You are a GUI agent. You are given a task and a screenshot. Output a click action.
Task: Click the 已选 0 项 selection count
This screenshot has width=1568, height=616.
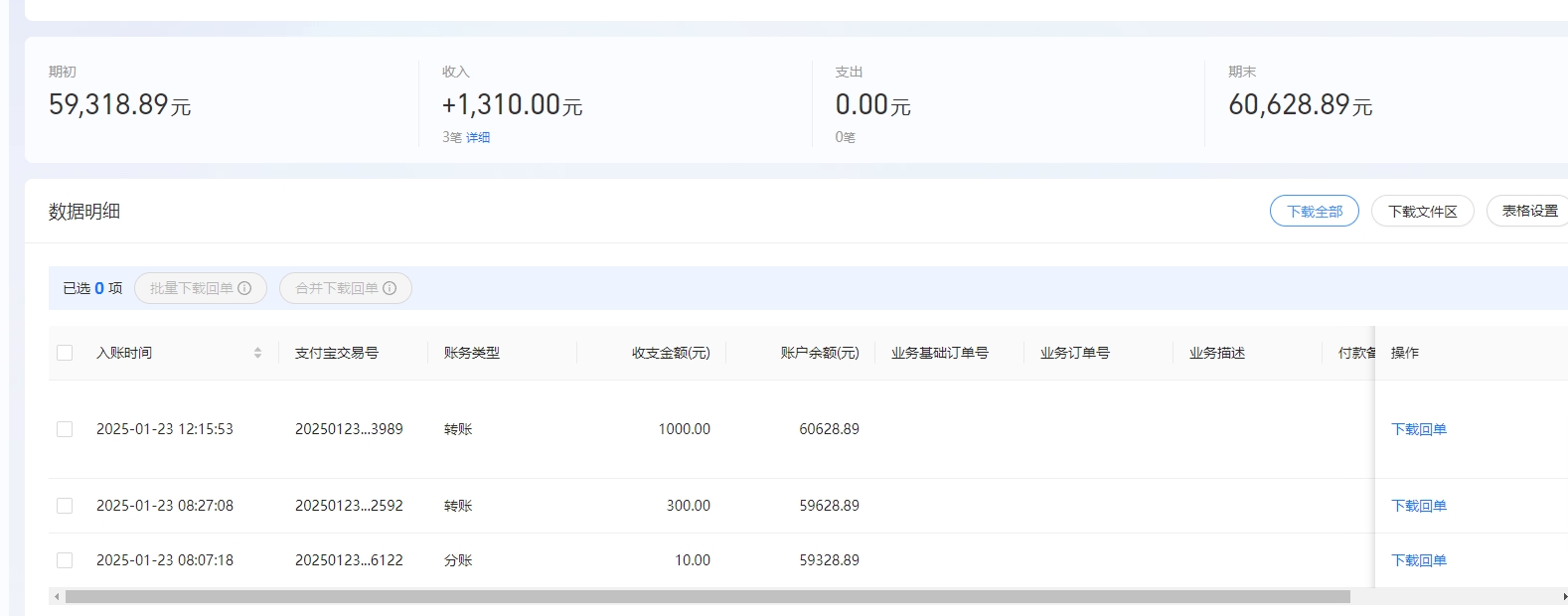(x=92, y=288)
